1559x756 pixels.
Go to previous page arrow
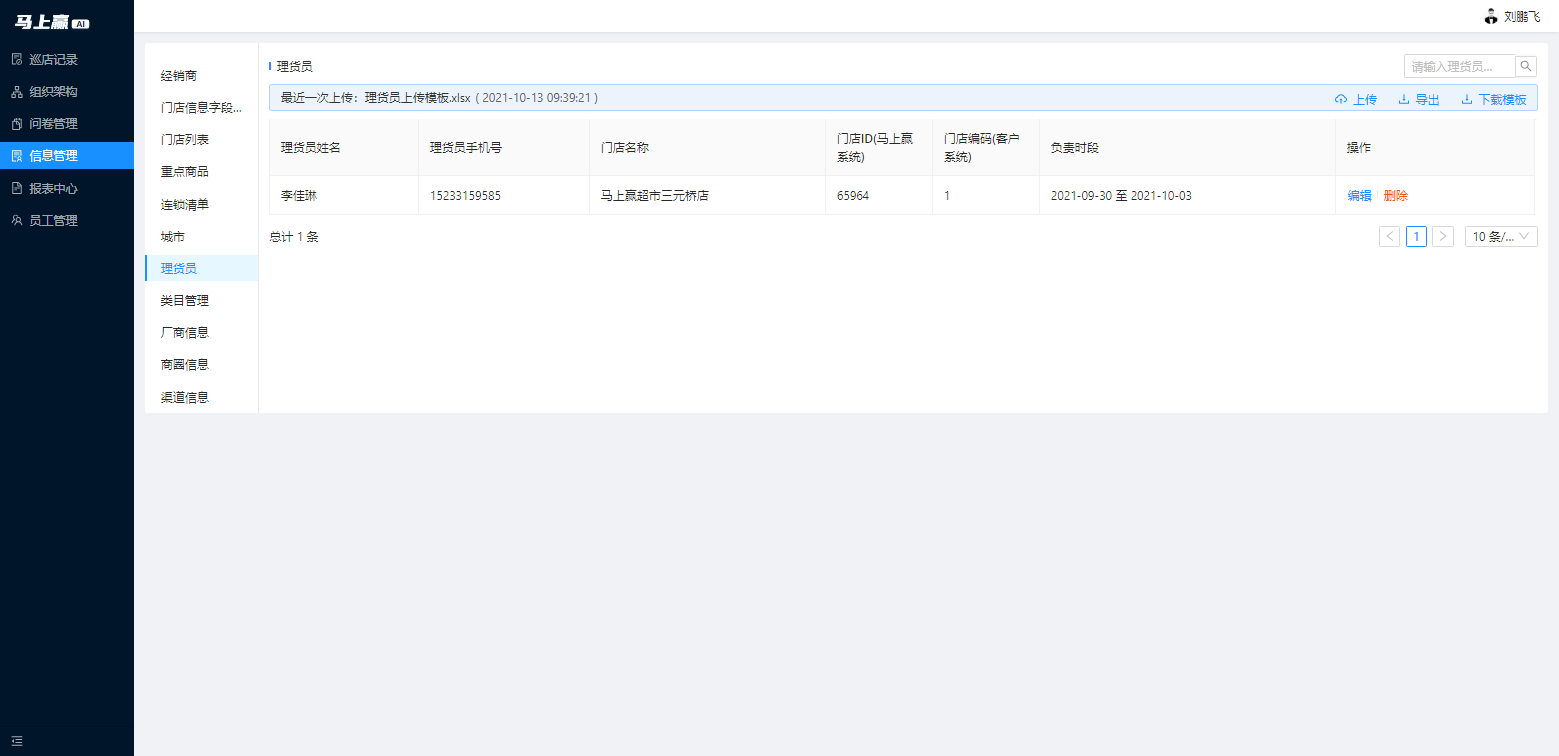(1389, 236)
